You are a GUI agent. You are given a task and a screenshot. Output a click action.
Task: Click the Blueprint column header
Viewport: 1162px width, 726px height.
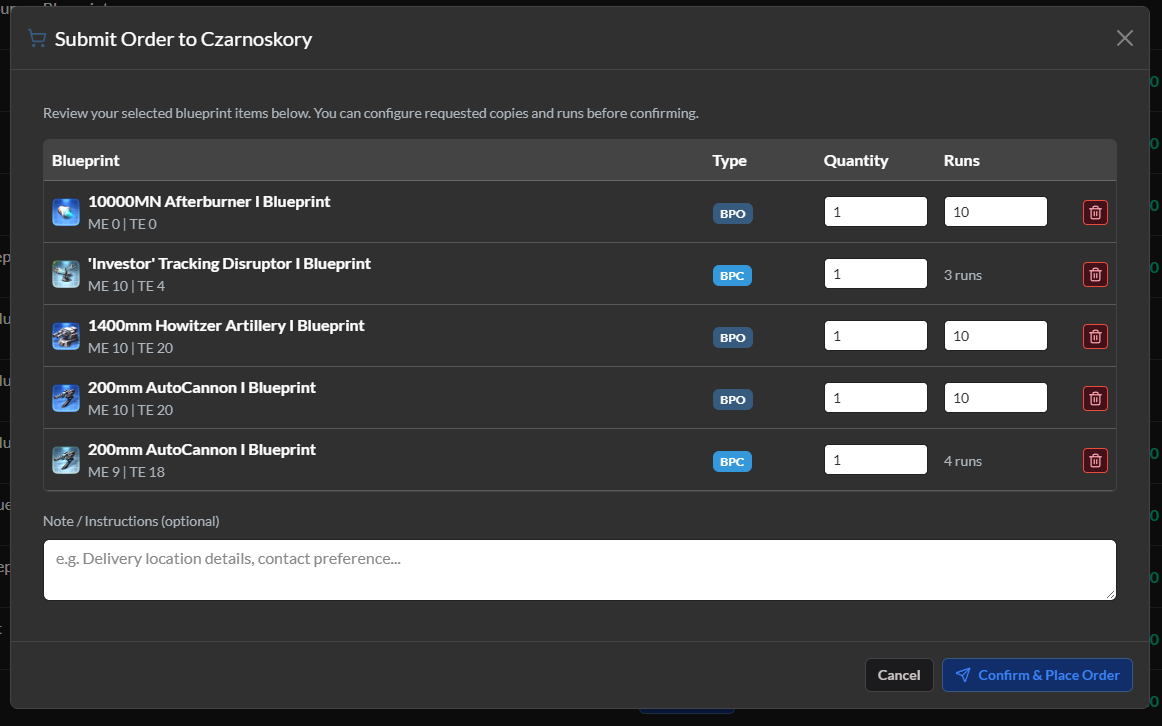pyautogui.click(x=86, y=161)
